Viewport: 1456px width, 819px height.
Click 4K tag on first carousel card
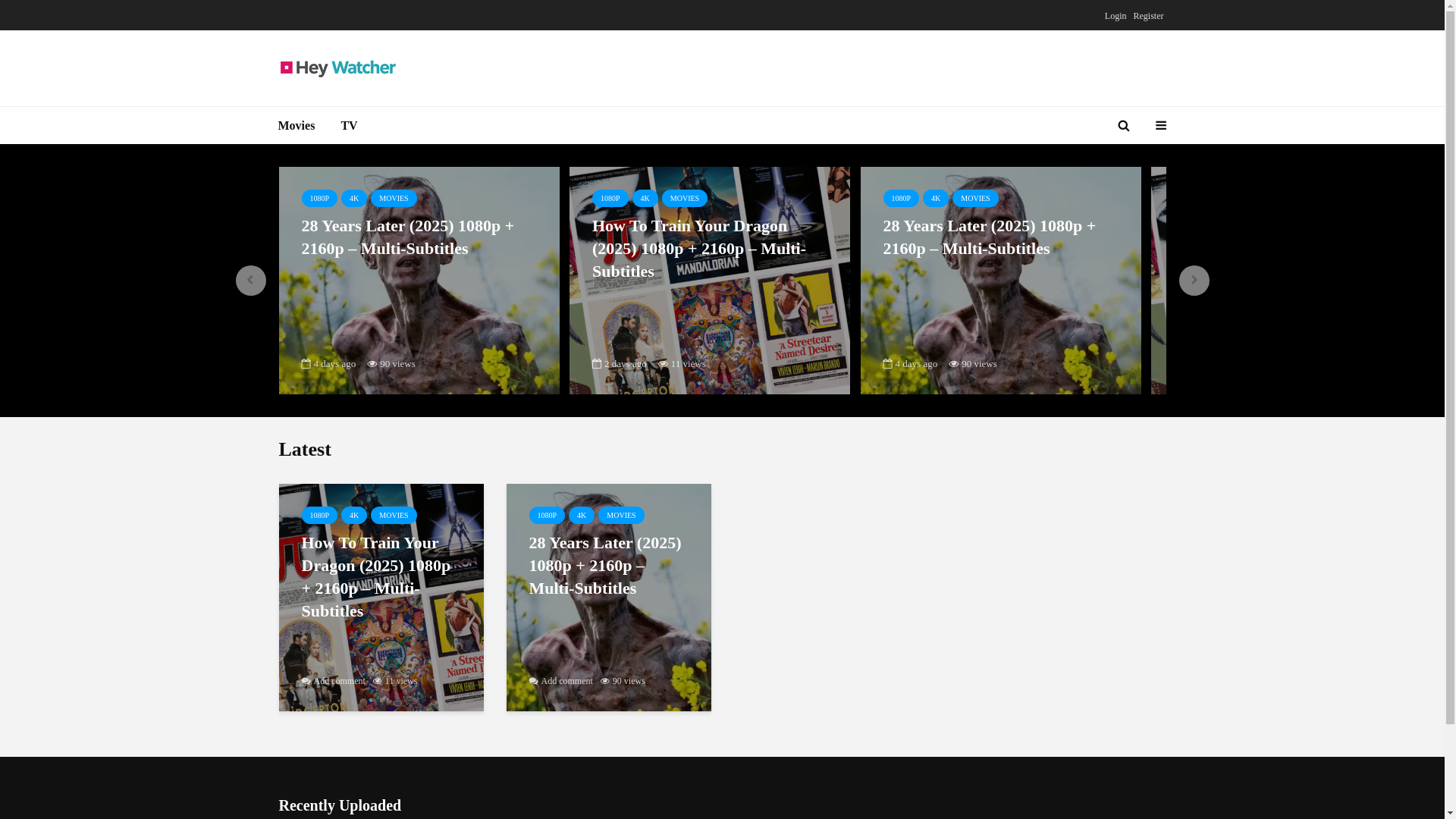point(354,199)
